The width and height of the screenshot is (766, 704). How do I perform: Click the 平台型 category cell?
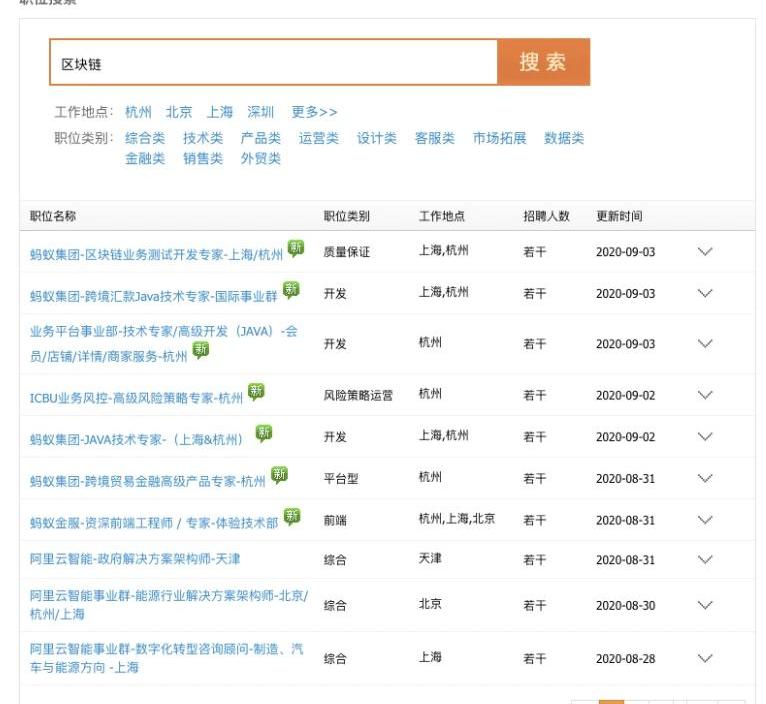[340, 479]
